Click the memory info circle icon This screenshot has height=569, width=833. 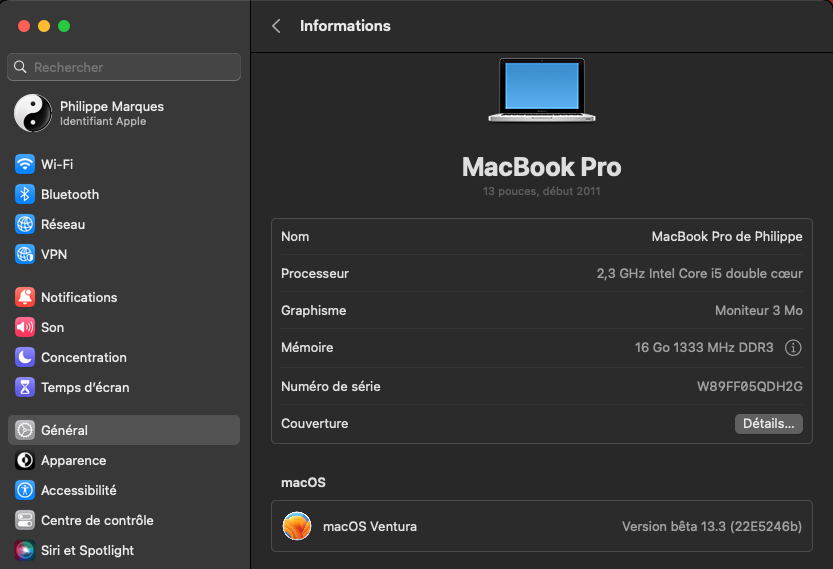[x=793, y=348]
